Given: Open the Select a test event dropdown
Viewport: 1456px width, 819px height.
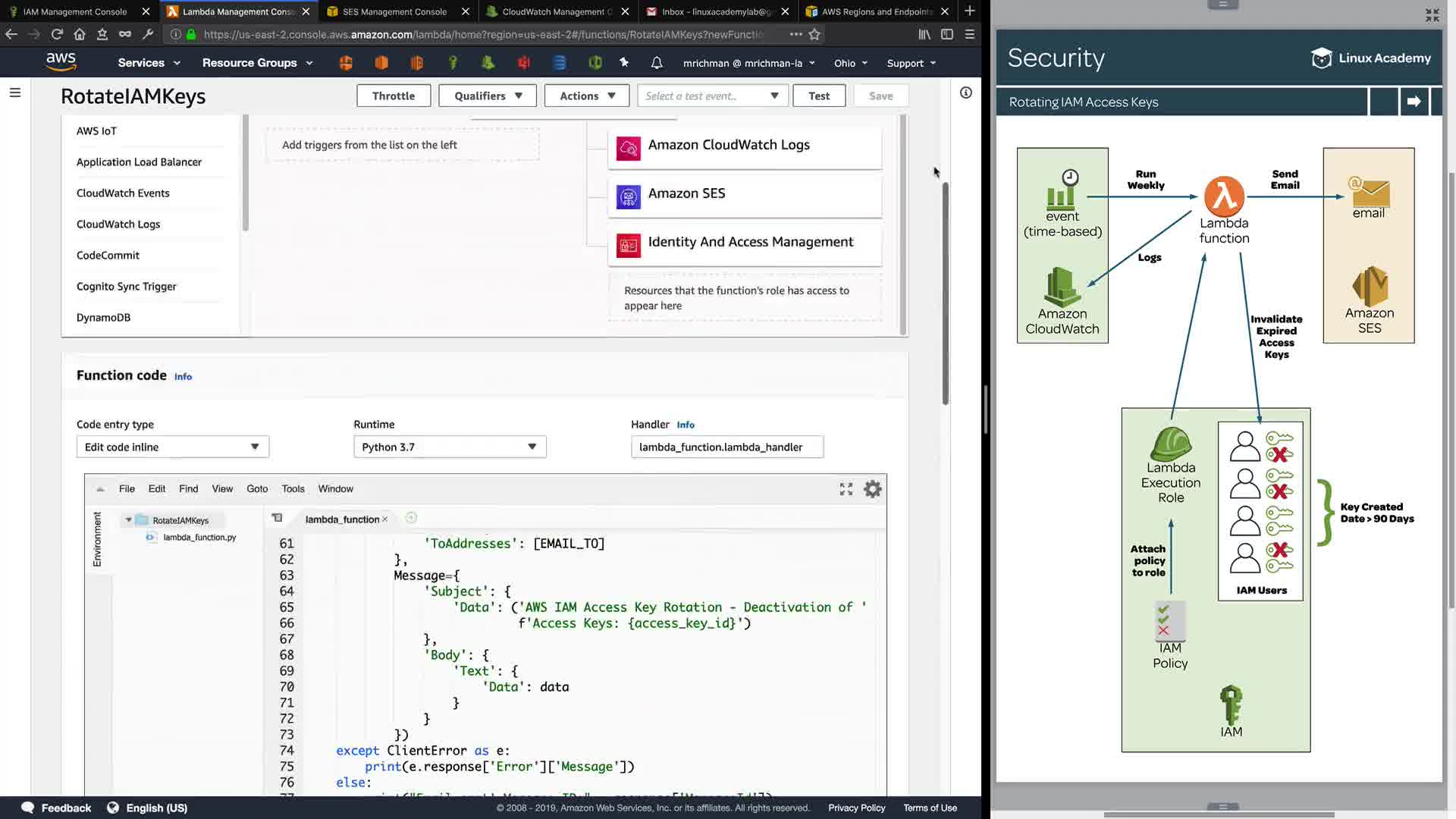Looking at the screenshot, I should point(711,96).
